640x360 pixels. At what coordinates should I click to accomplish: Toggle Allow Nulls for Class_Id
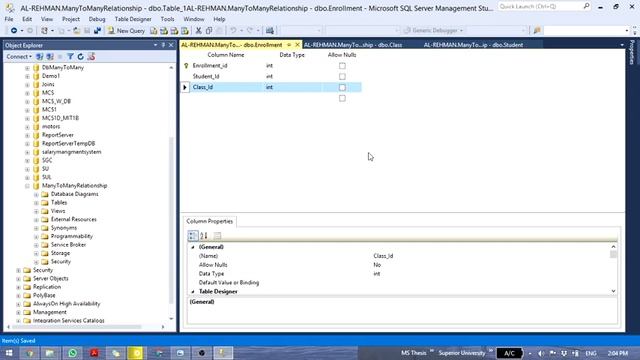342,87
